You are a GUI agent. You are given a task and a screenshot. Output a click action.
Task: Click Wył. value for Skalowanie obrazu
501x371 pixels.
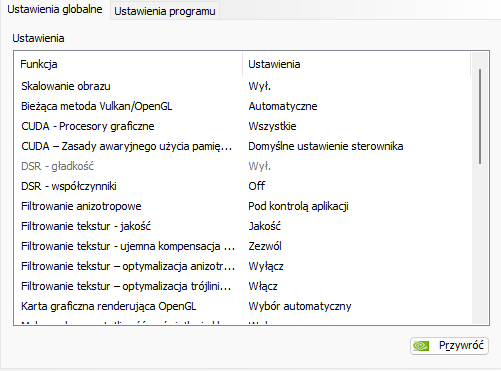pyautogui.click(x=259, y=86)
